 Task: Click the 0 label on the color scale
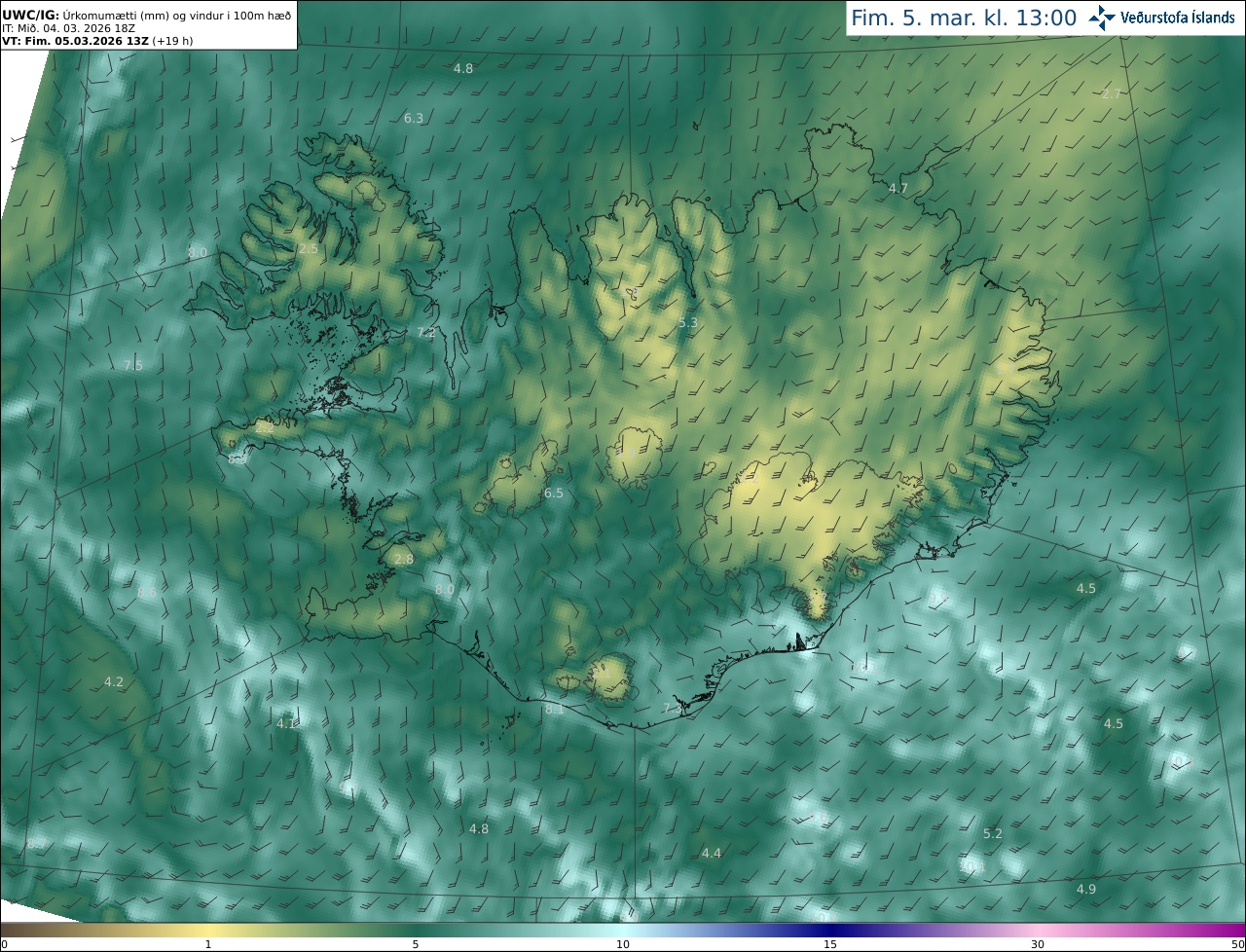point(4,944)
